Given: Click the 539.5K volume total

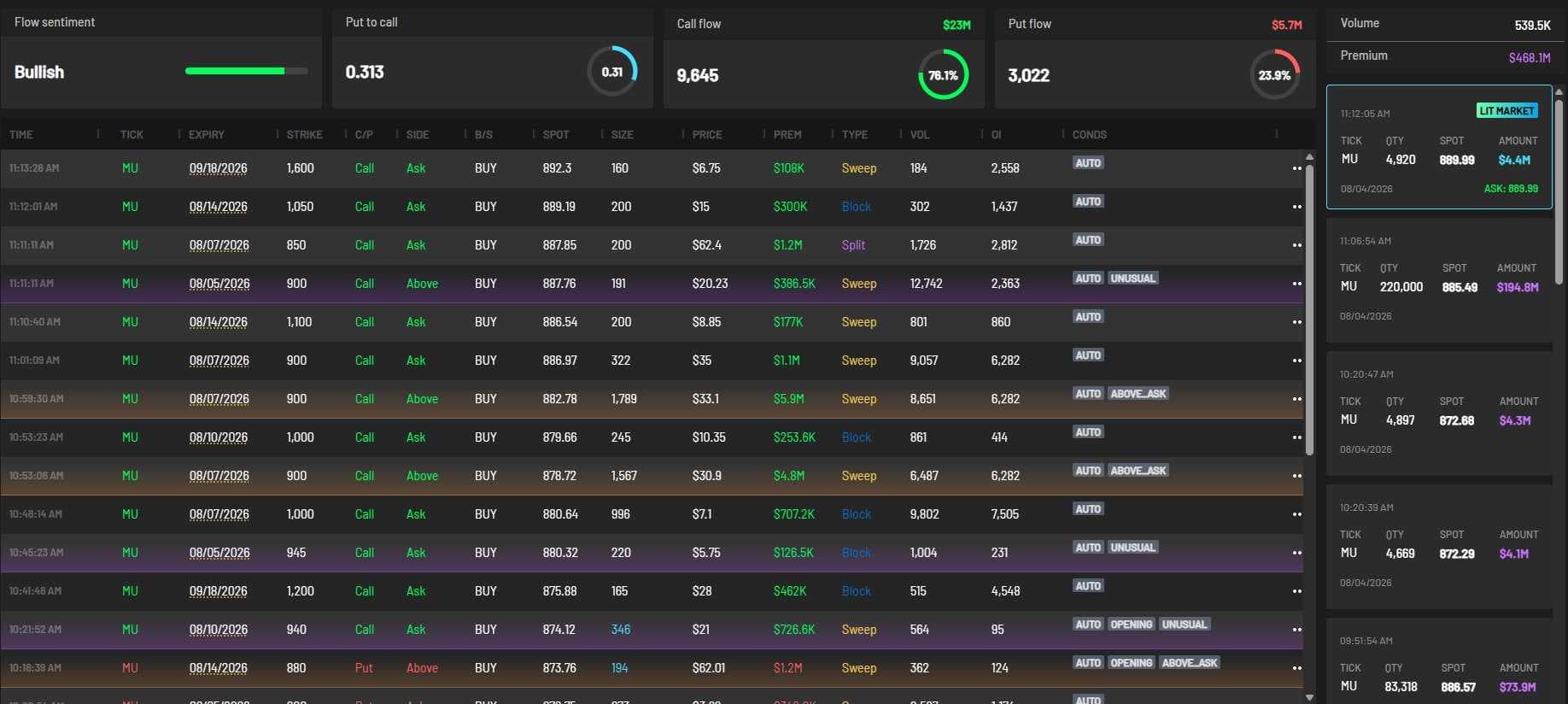Looking at the screenshot, I should click(x=1533, y=26).
